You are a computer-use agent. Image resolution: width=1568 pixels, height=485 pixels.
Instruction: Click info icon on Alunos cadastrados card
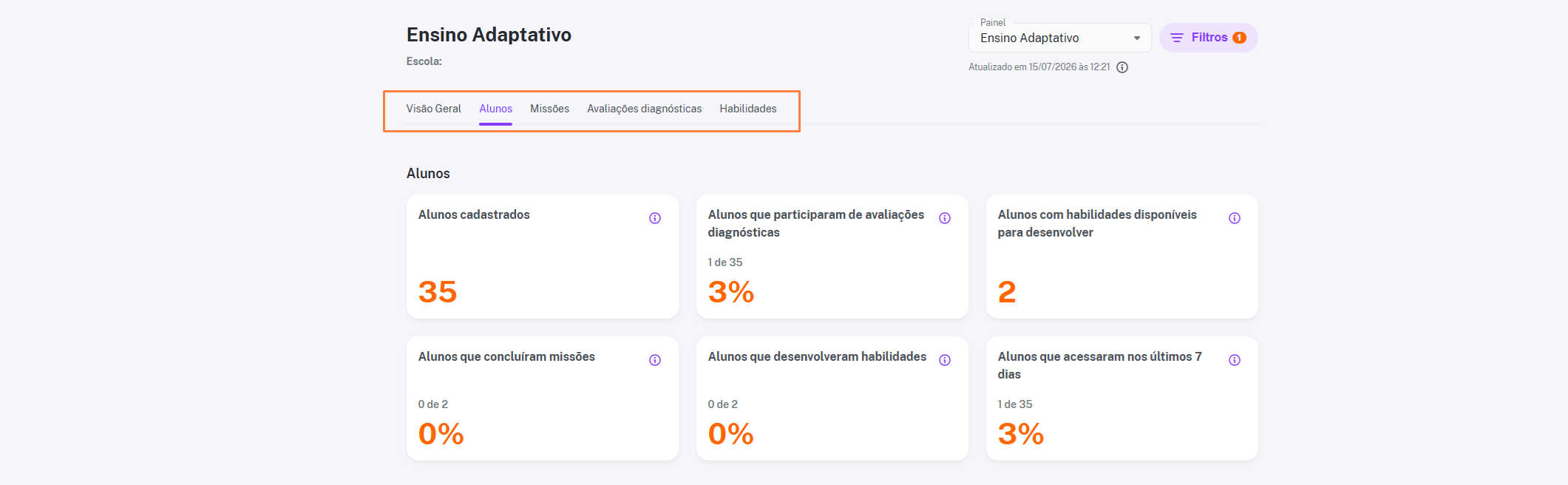pyautogui.click(x=655, y=218)
